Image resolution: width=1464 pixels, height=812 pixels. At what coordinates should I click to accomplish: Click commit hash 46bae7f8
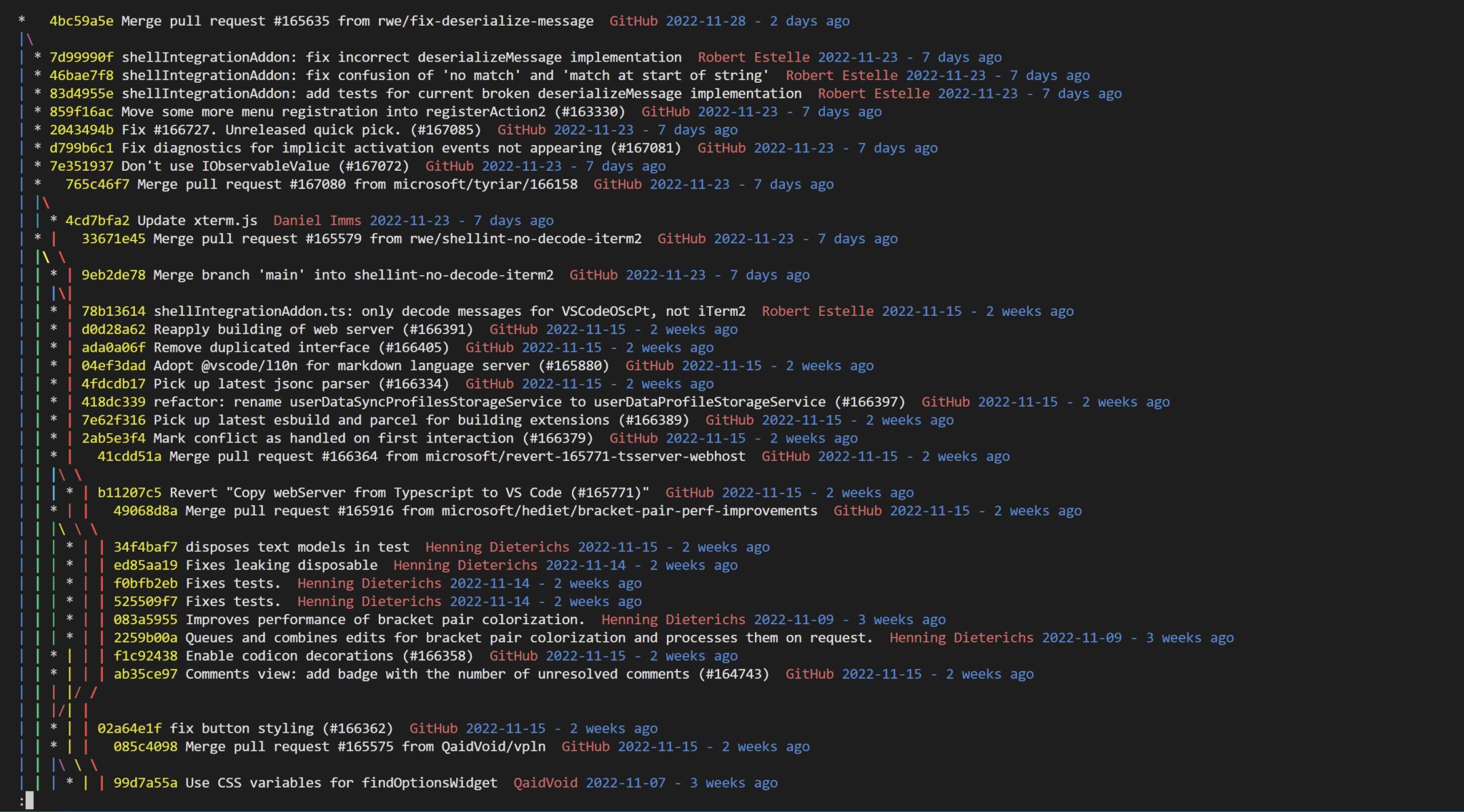coord(81,75)
